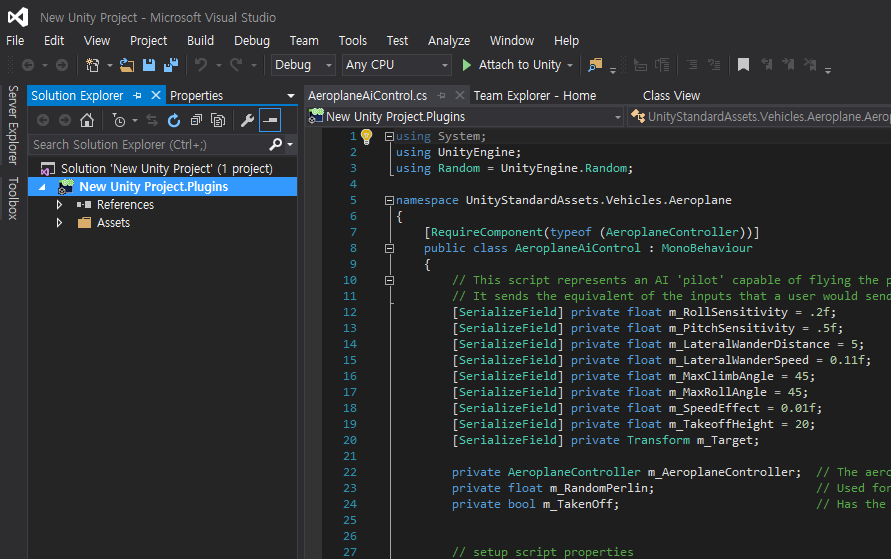
Task: Pin the AeroplaneAiControl.cs tab
Action: (442, 95)
